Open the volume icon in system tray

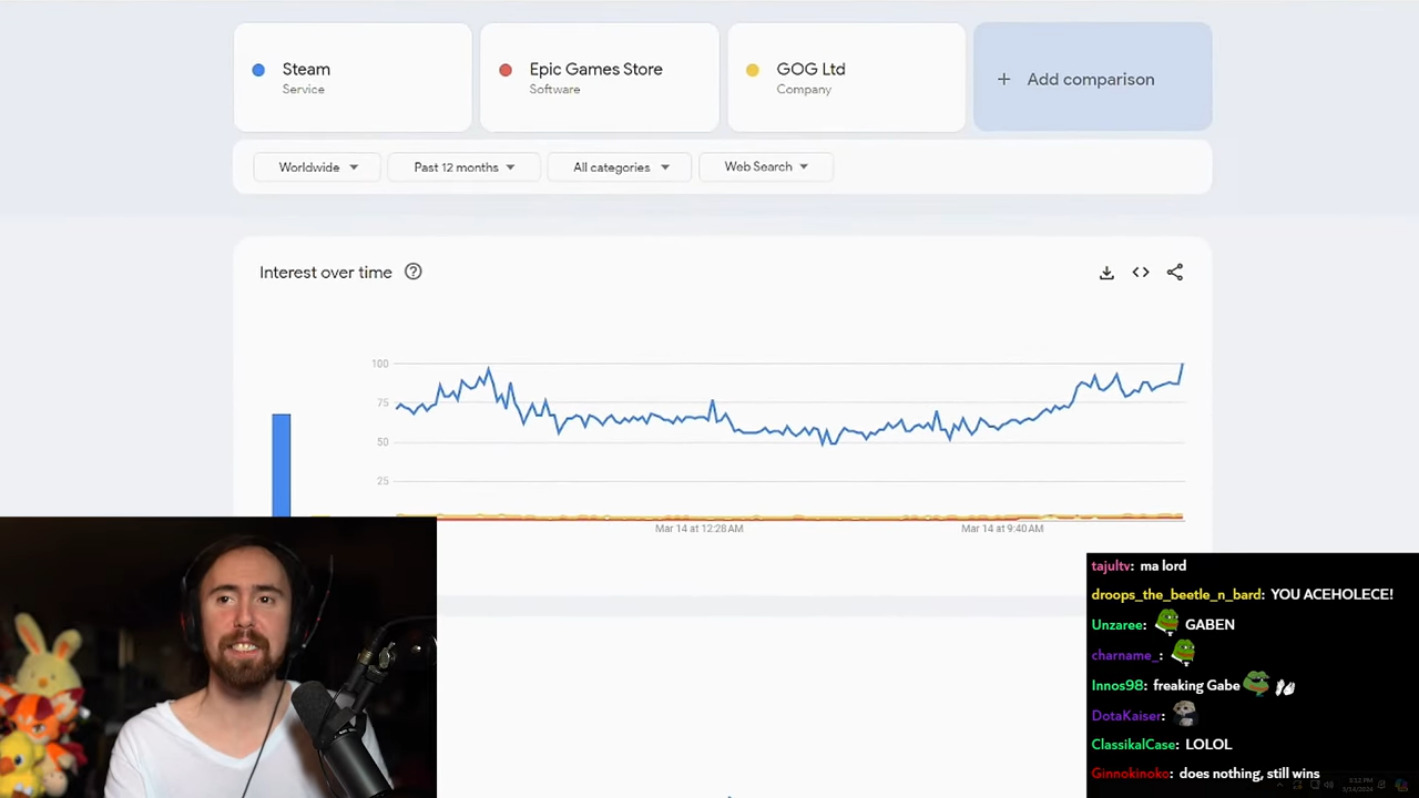(1329, 785)
